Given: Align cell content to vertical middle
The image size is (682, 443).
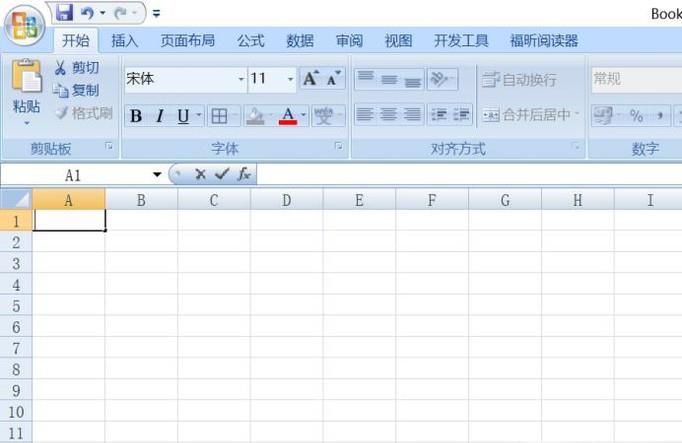Looking at the screenshot, I should click(x=389, y=79).
